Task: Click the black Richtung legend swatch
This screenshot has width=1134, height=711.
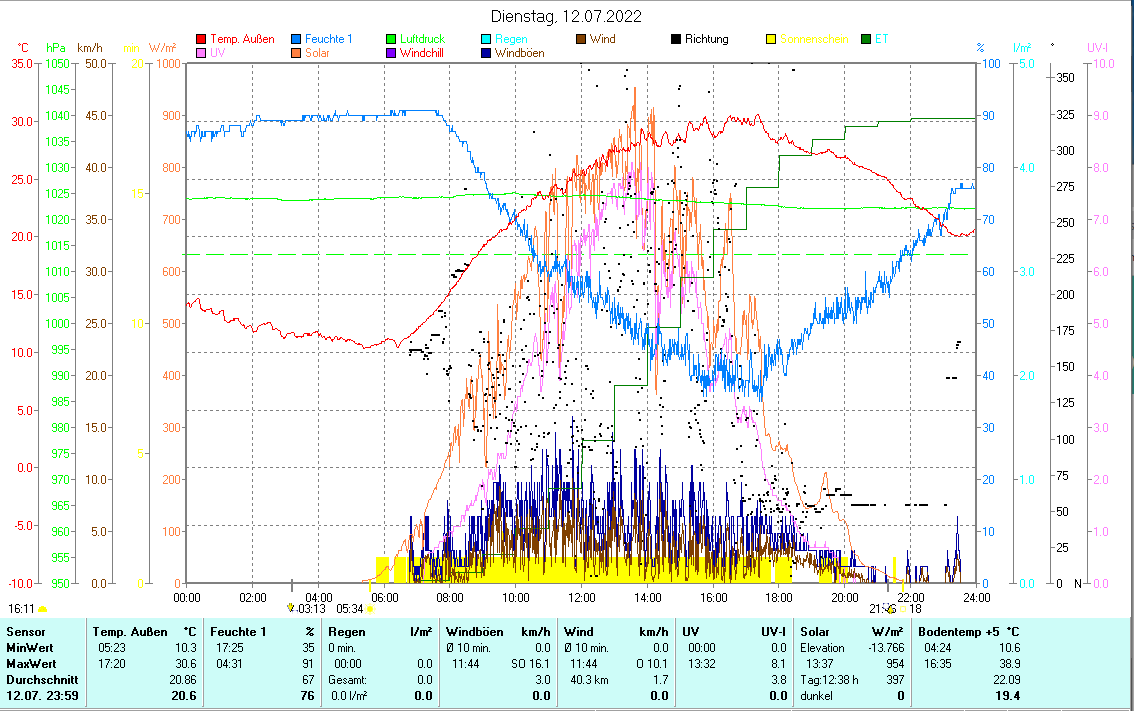Action: tap(677, 40)
